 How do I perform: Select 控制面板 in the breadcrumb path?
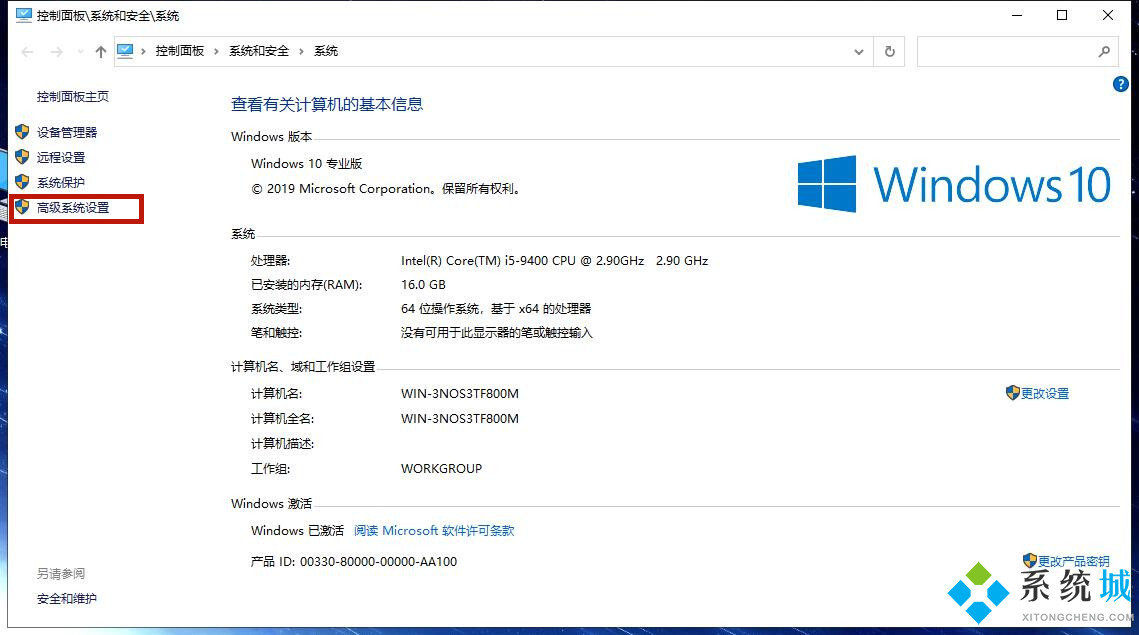coord(180,51)
